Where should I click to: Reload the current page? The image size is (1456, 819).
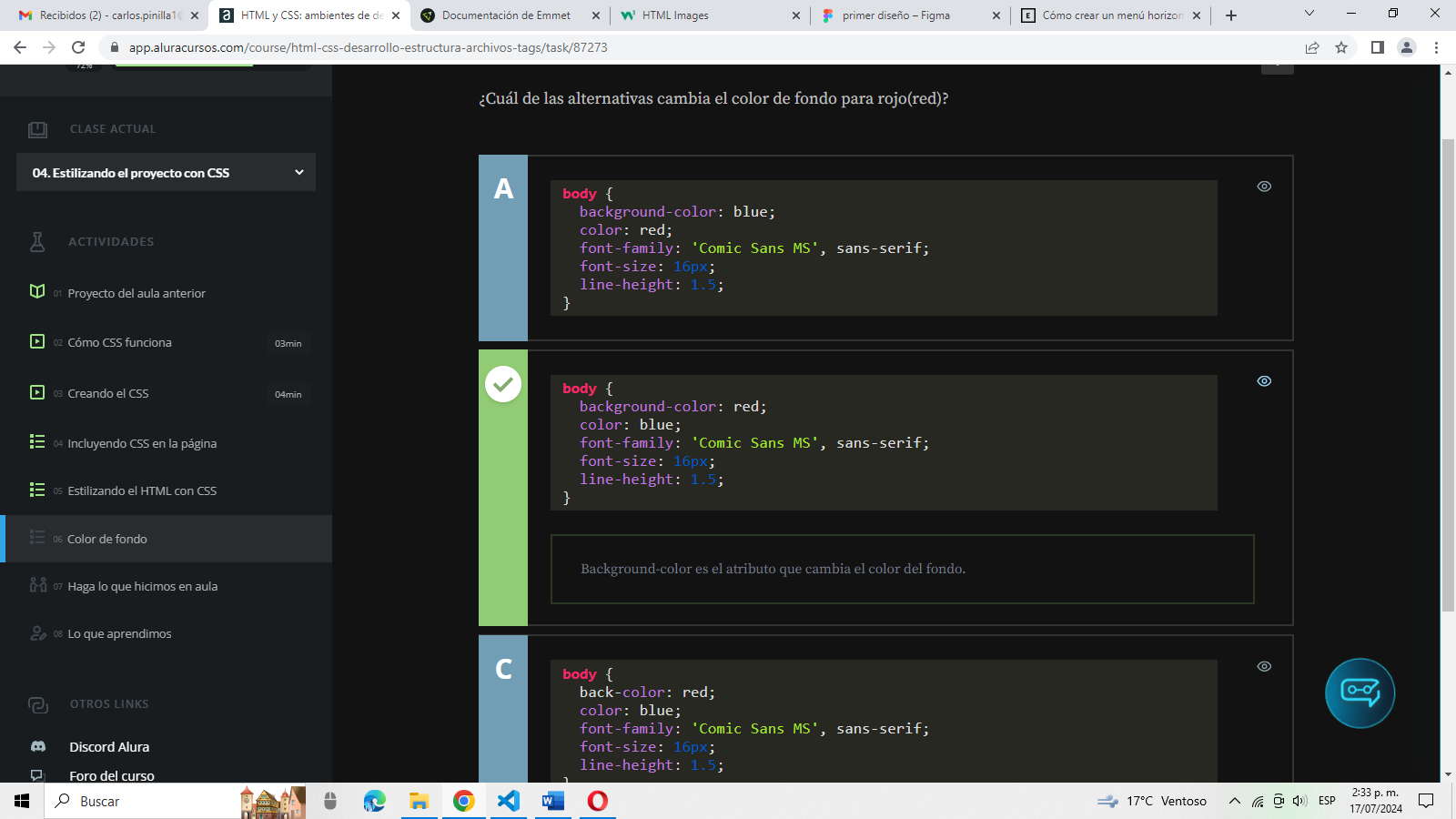[x=78, y=47]
